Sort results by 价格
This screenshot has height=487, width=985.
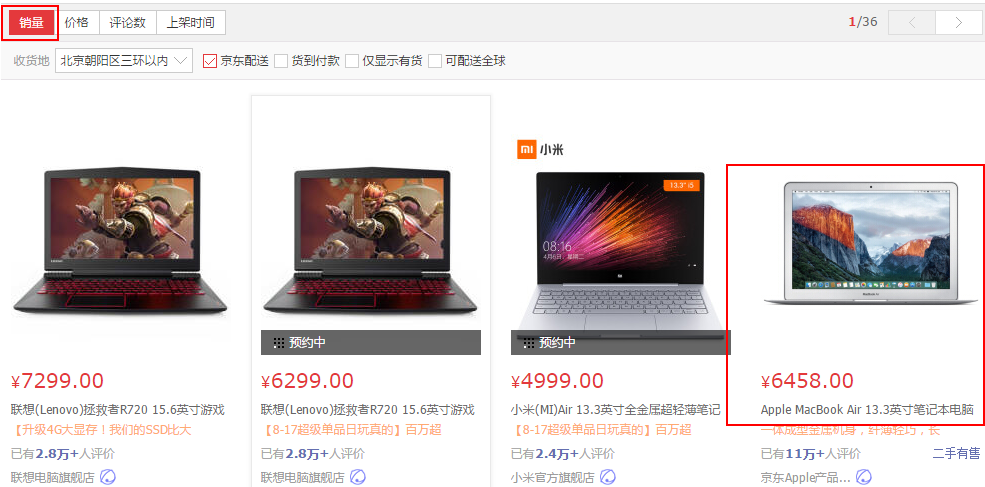tap(77, 23)
